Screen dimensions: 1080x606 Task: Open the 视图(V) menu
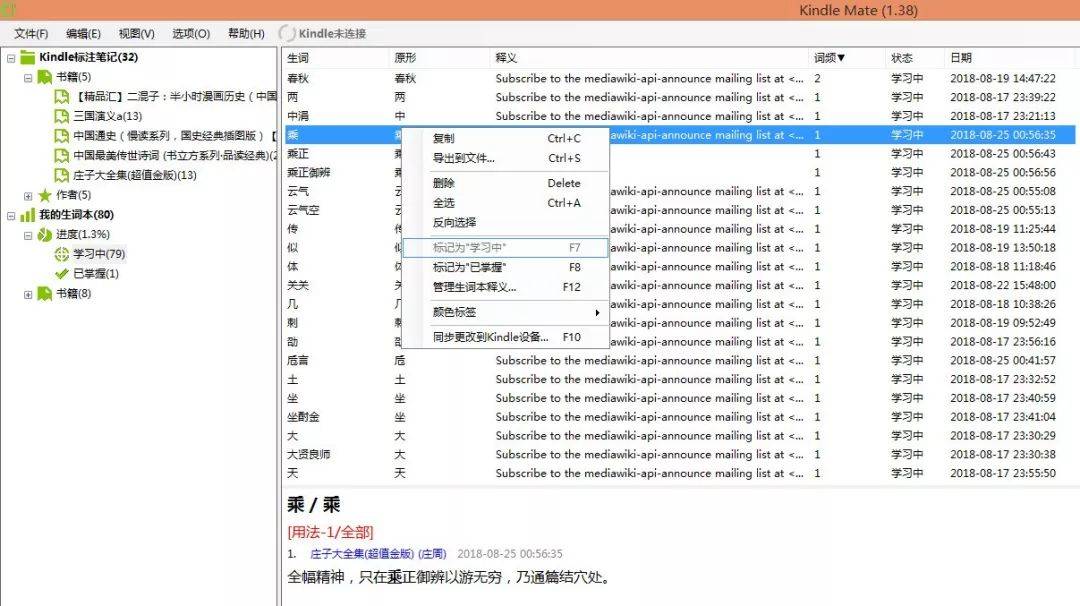[x=136, y=33]
